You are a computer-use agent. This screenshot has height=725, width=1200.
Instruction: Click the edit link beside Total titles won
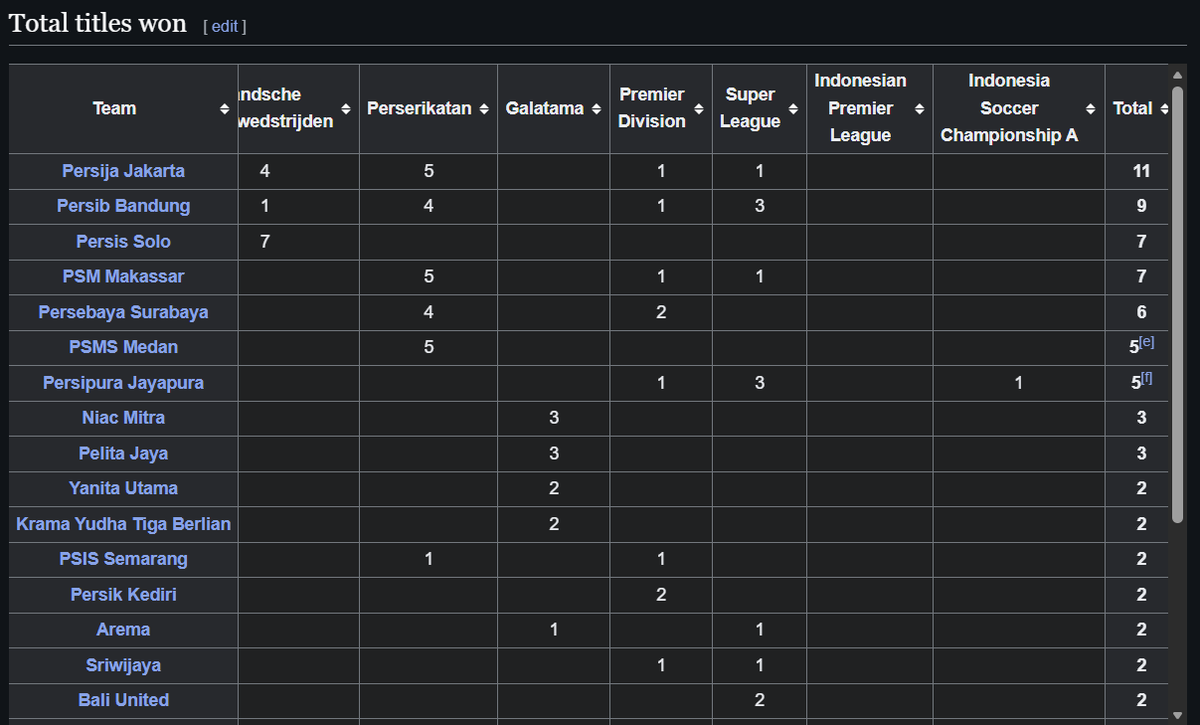(225, 27)
